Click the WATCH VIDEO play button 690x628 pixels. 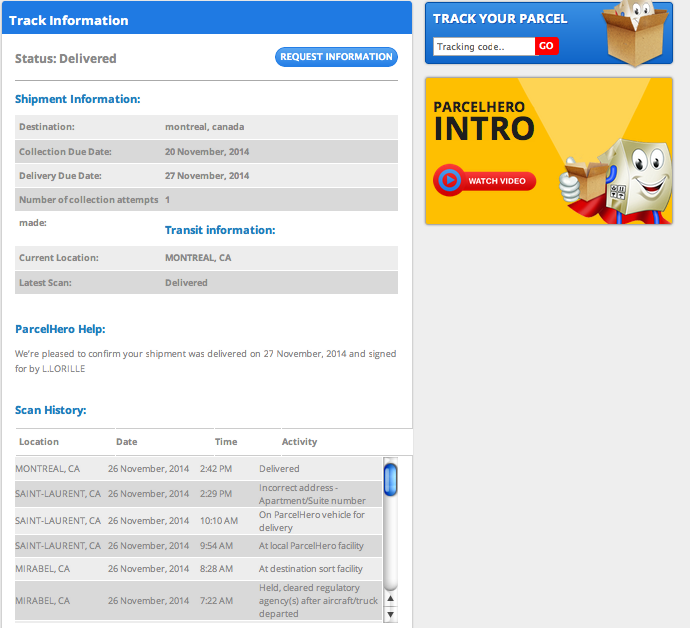484,180
